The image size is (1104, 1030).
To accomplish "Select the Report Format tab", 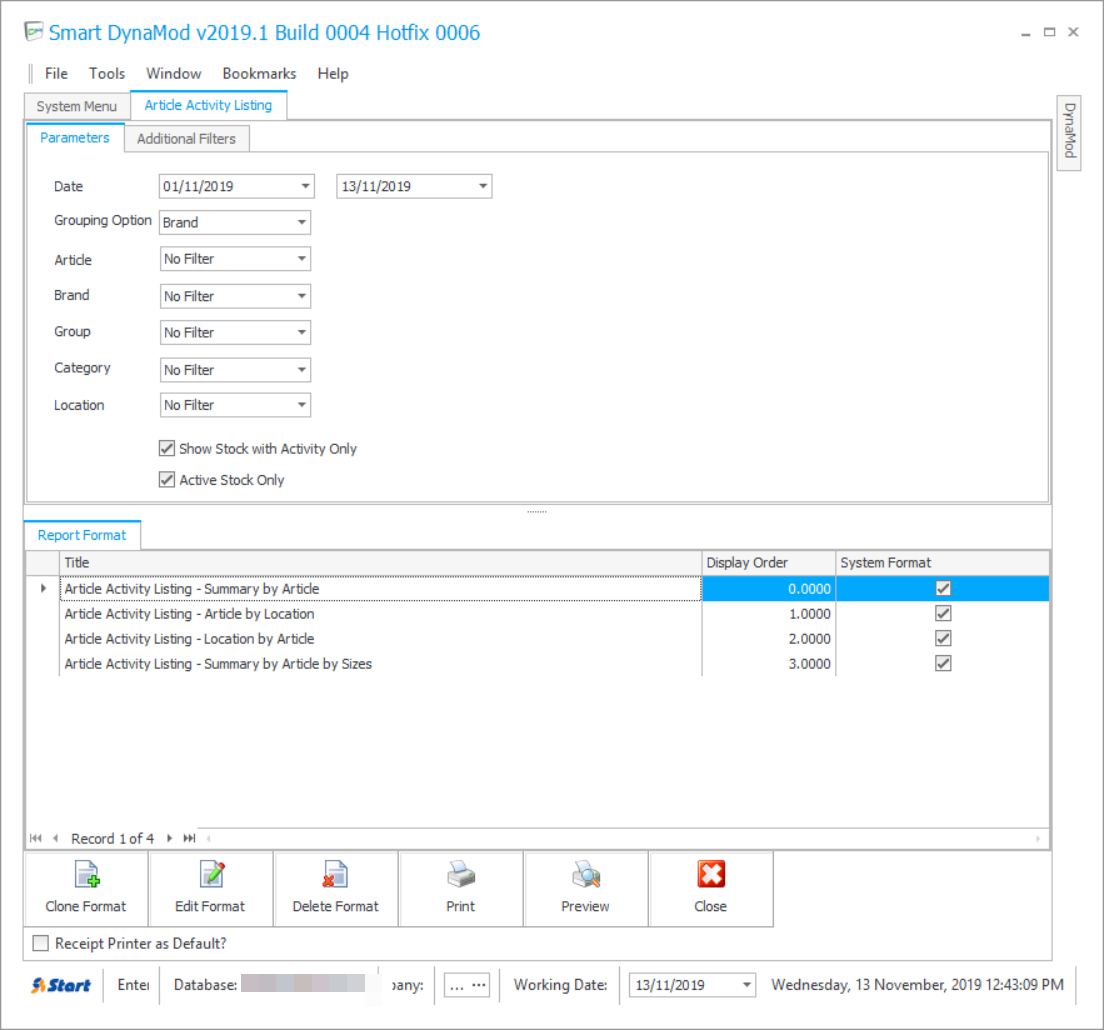I will pyautogui.click(x=82, y=535).
